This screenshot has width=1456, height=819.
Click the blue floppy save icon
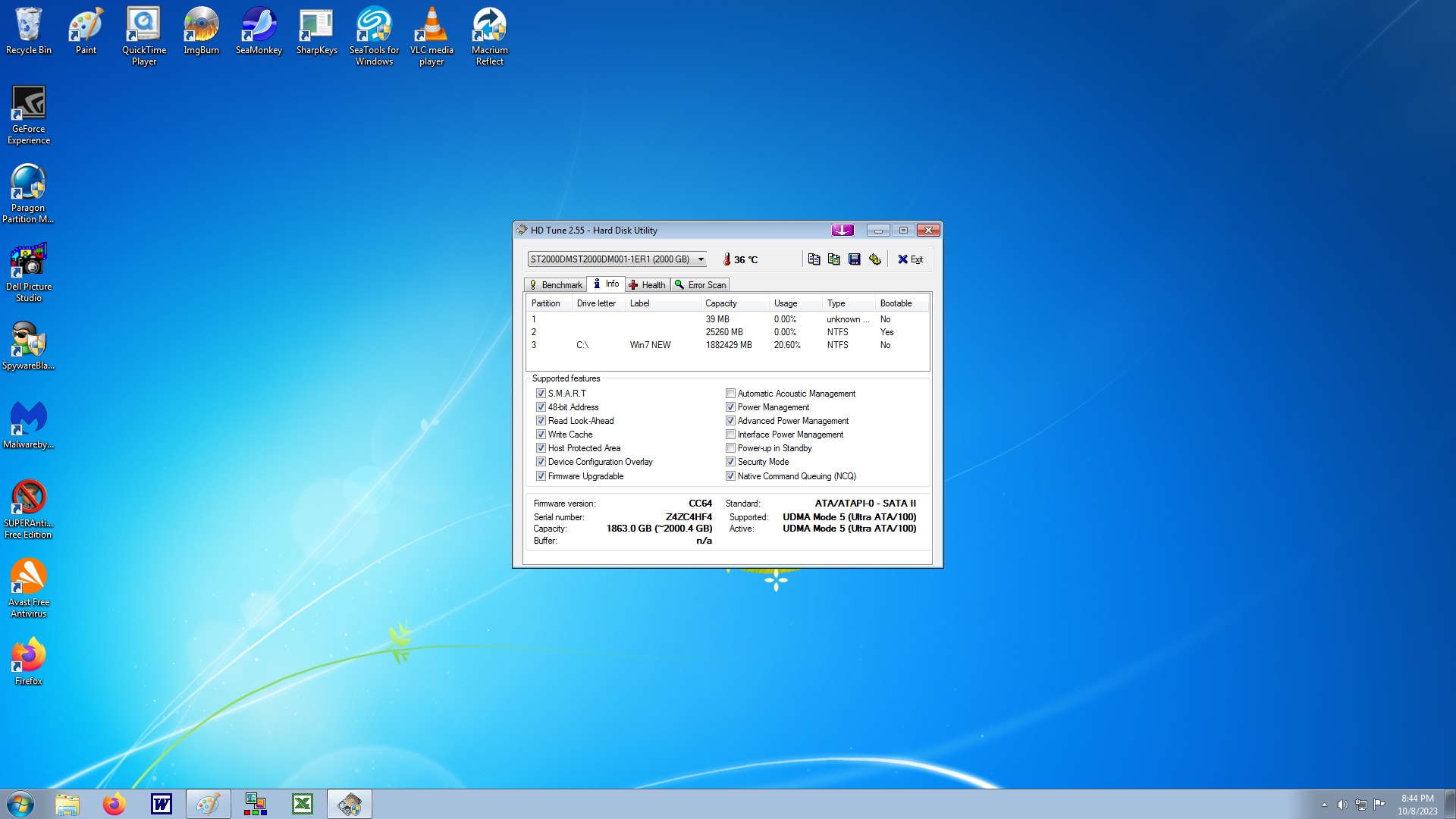click(855, 259)
